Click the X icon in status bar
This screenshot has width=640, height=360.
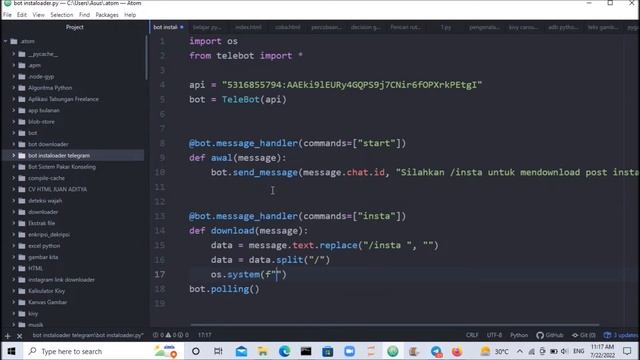pos(19,336)
